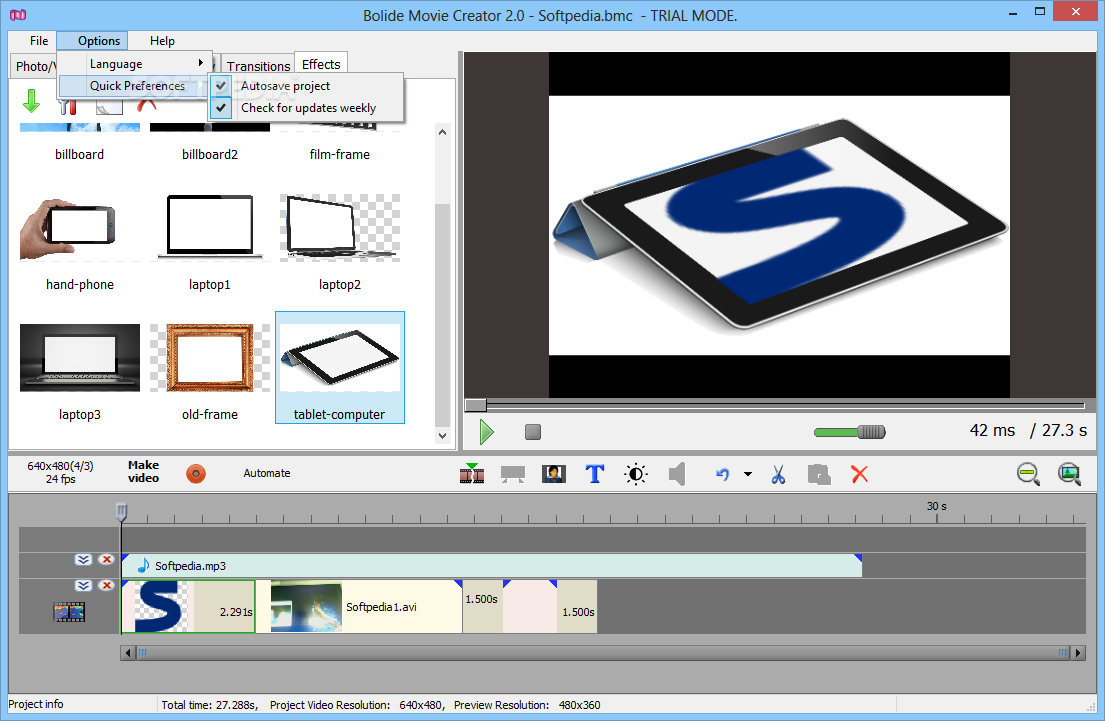Screen dimensions: 1105x721
Task: Open brightness and contrast adjustment icon
Action: [636, 474]
